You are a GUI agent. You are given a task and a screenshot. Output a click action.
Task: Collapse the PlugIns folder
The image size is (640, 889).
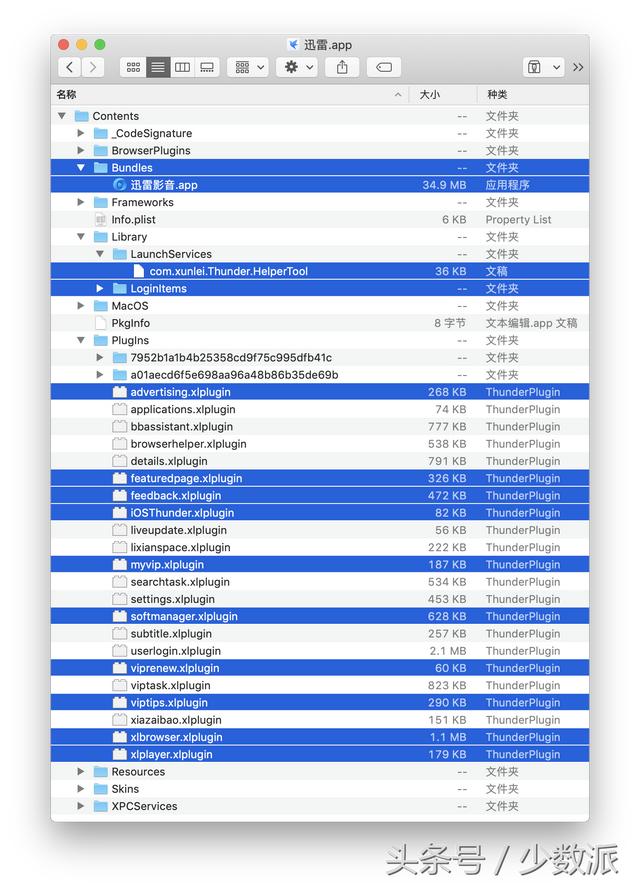point(80,340)
